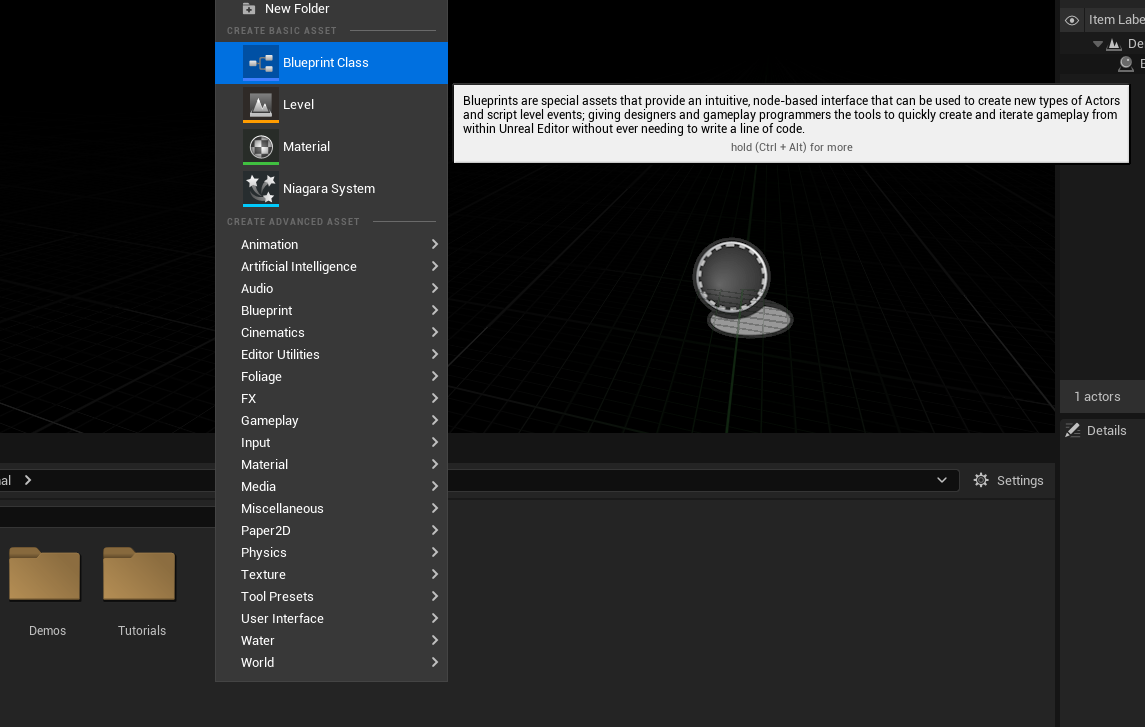Click the Blueprint Class icon

(261, 63)
